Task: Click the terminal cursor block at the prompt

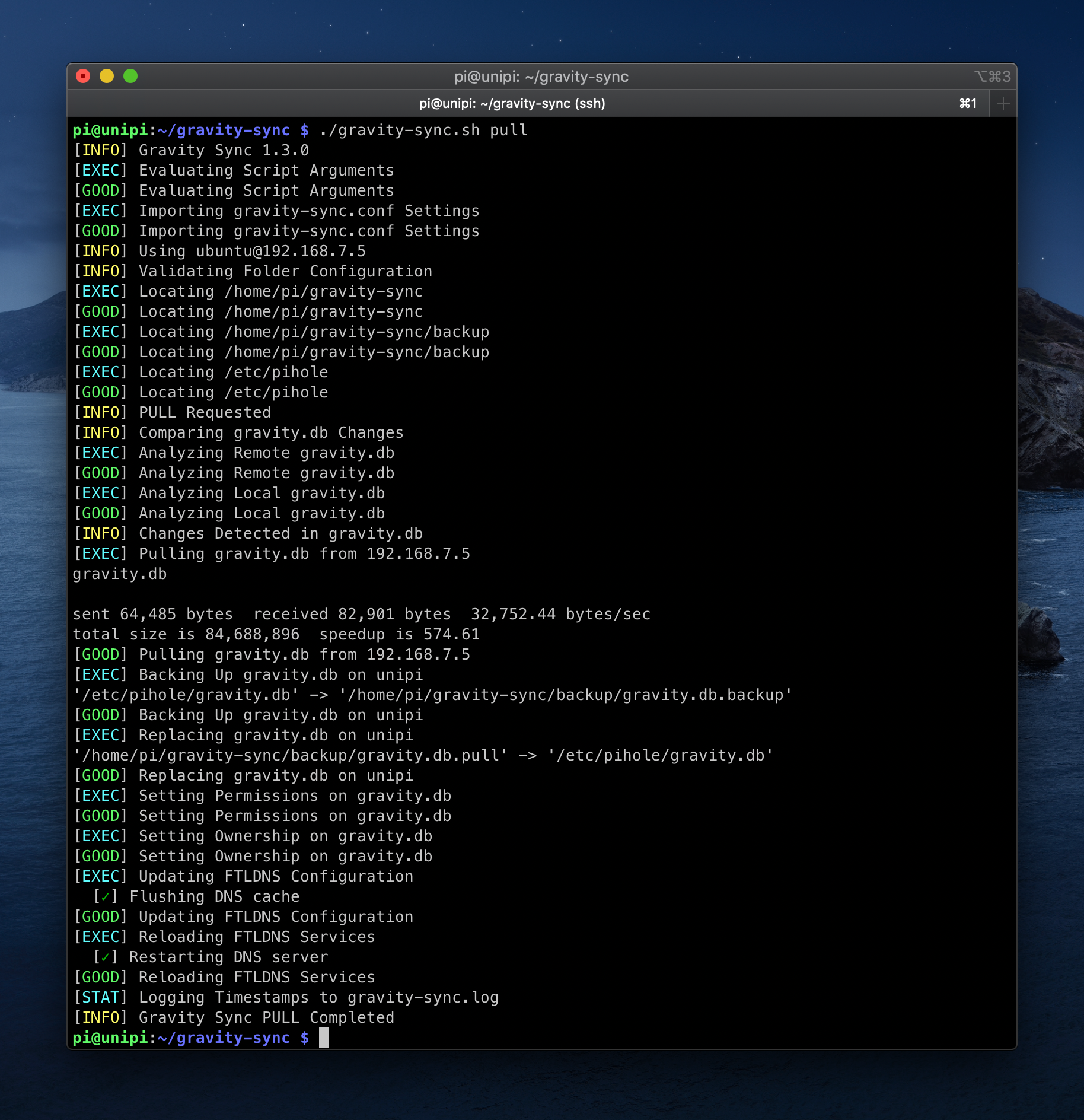Action: pyautogui.click(x=324, y=1038)
